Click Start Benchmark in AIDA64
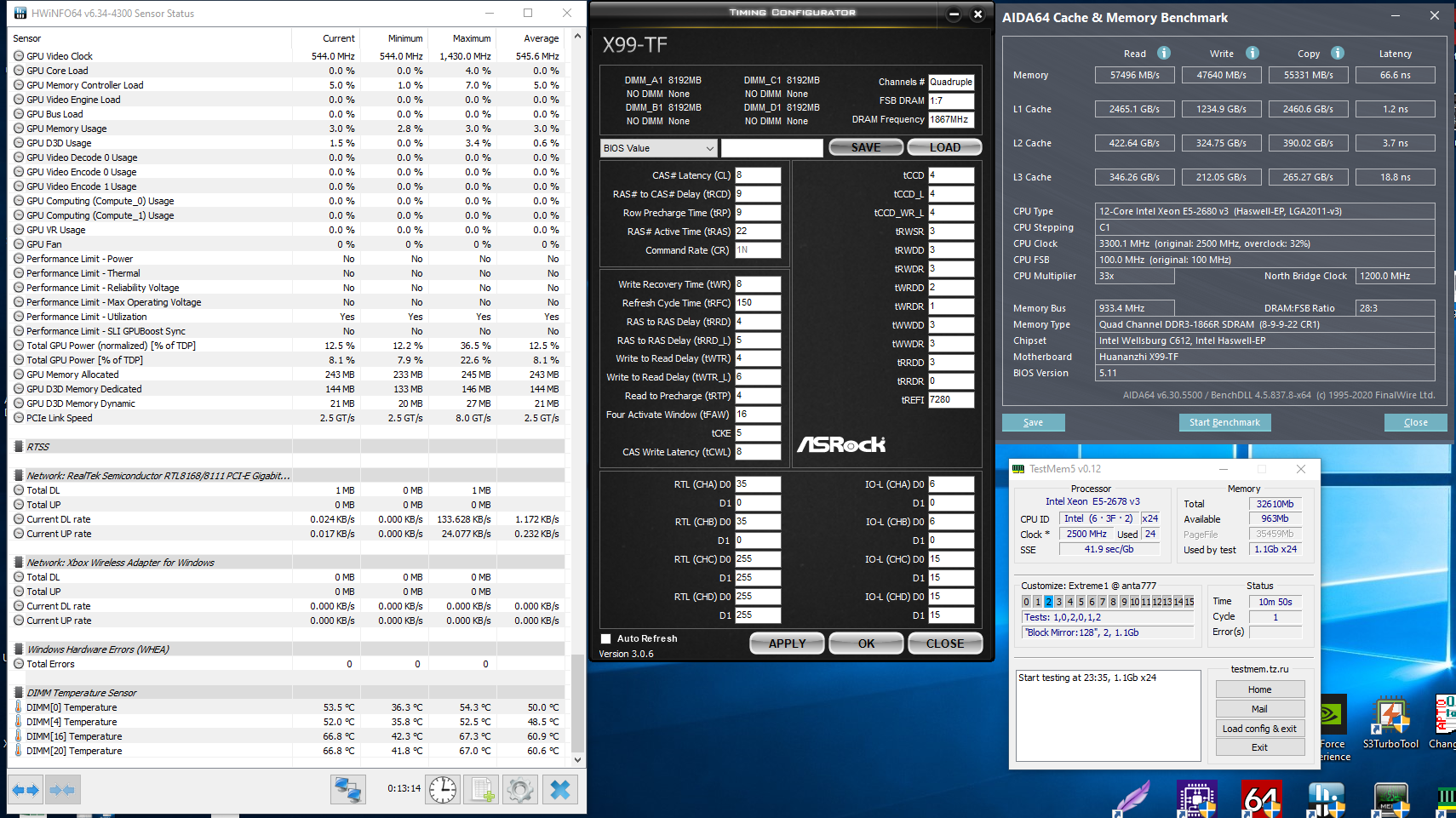This screenshot has width=1456, height=818. 1224,422
